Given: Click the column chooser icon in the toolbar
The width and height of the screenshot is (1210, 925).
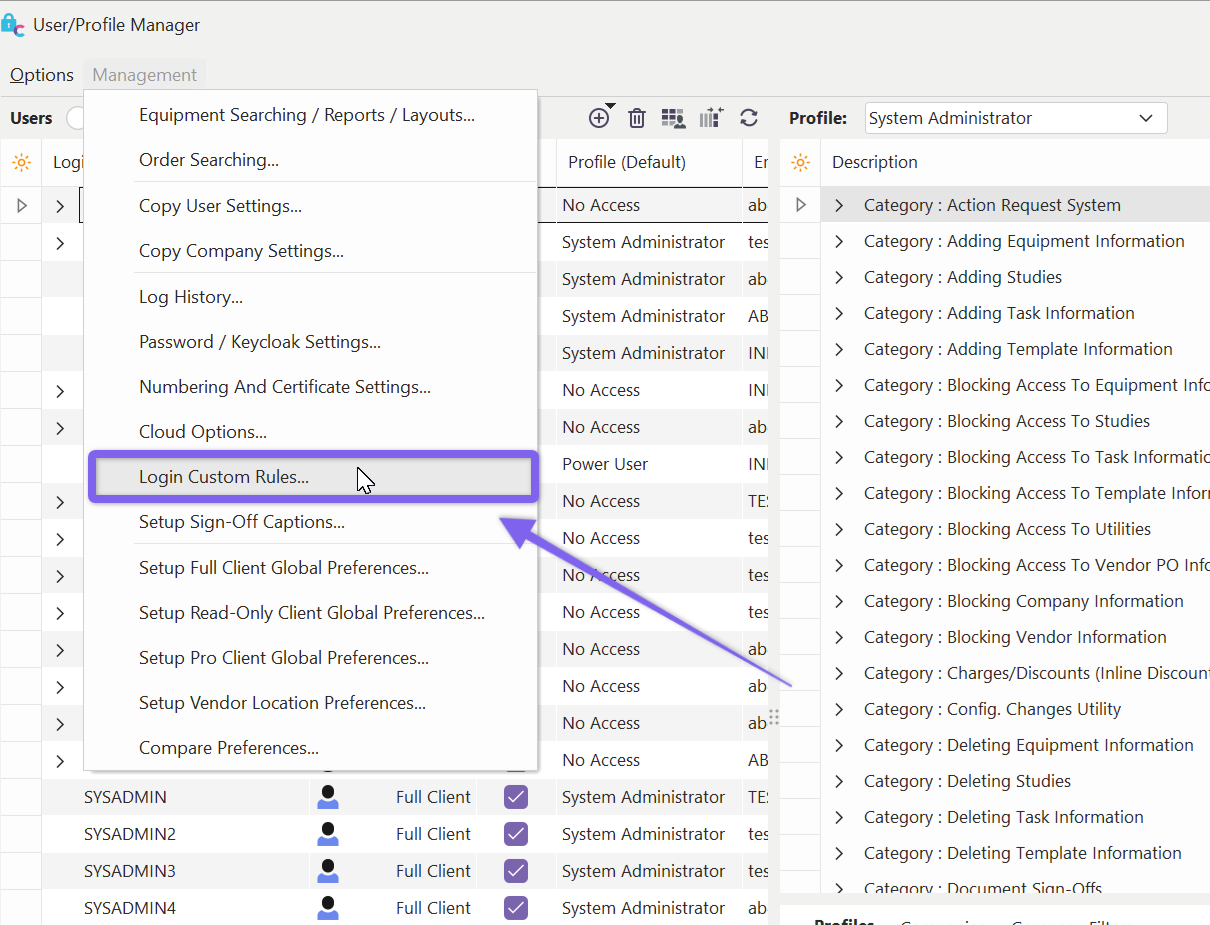Looking at the screenshot, I should tap(711, 118).
